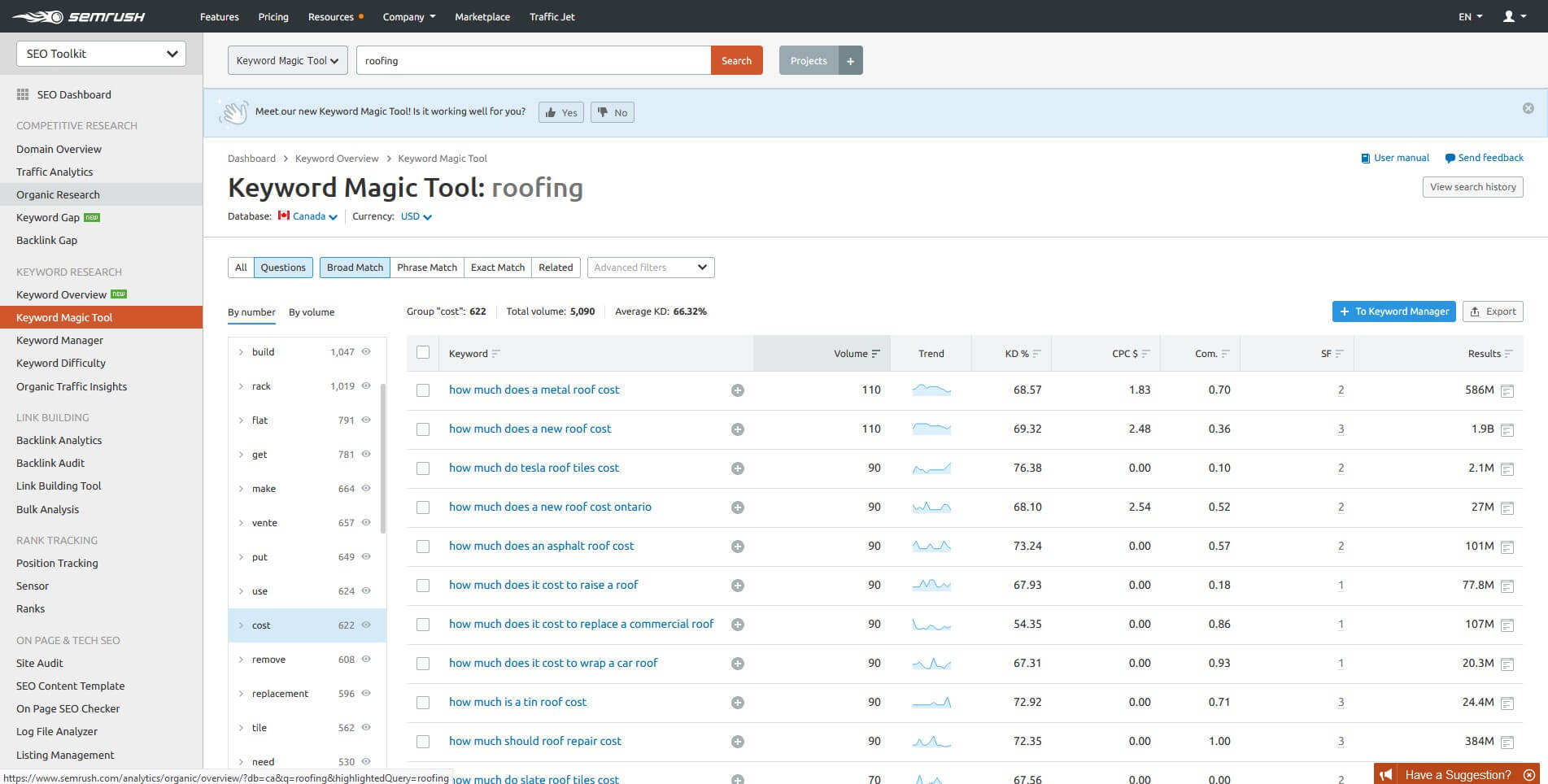Sort by KD % column icon

tap(1037, 354)
